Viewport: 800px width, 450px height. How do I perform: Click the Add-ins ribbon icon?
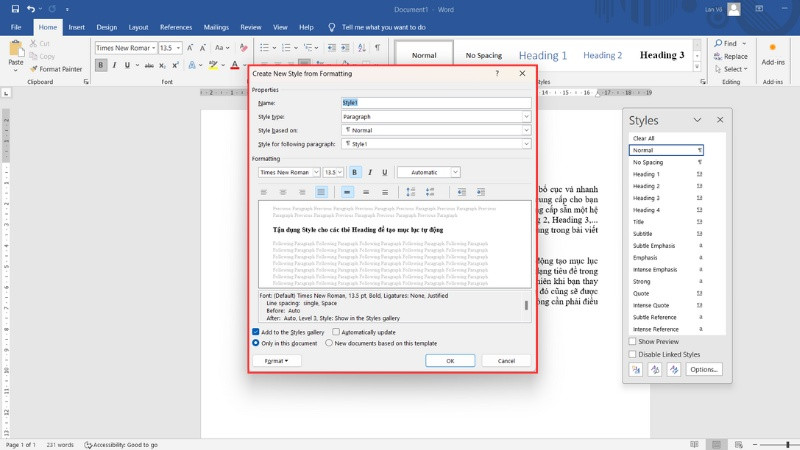tap(773, 52)
